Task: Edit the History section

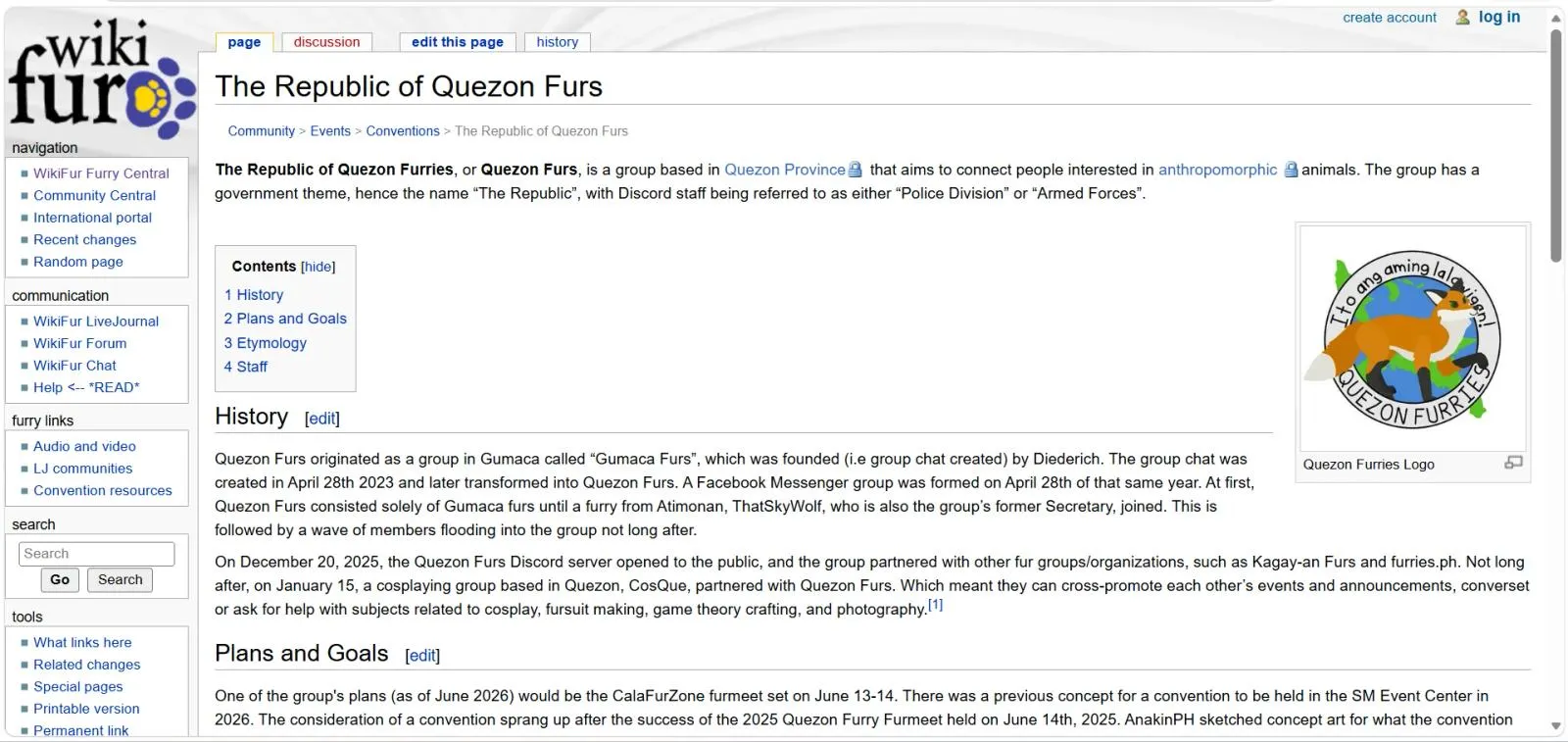Action: point(322,419)
